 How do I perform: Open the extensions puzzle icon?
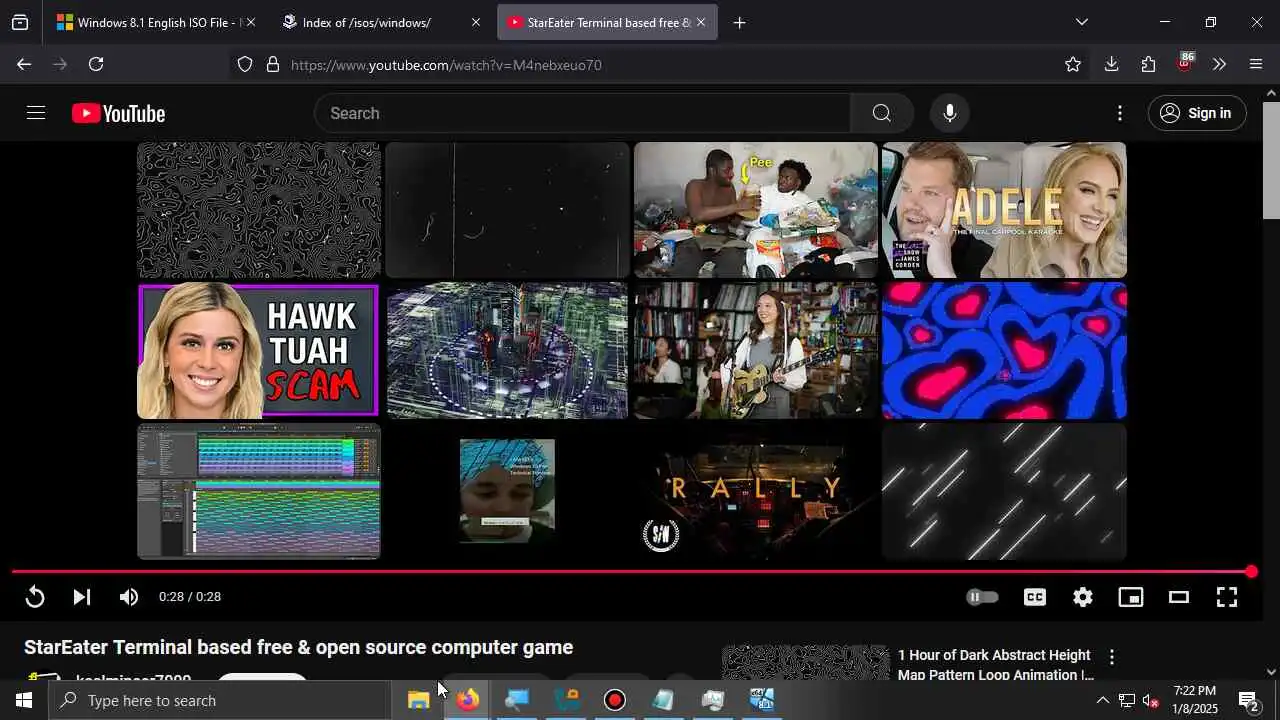tap(1148, 64)
